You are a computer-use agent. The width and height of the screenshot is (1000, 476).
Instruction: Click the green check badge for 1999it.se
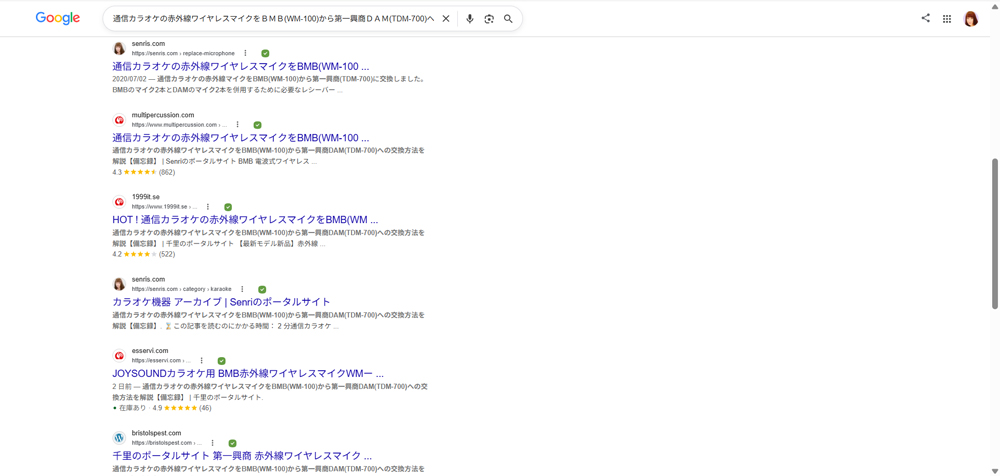(x=228, y=207)
